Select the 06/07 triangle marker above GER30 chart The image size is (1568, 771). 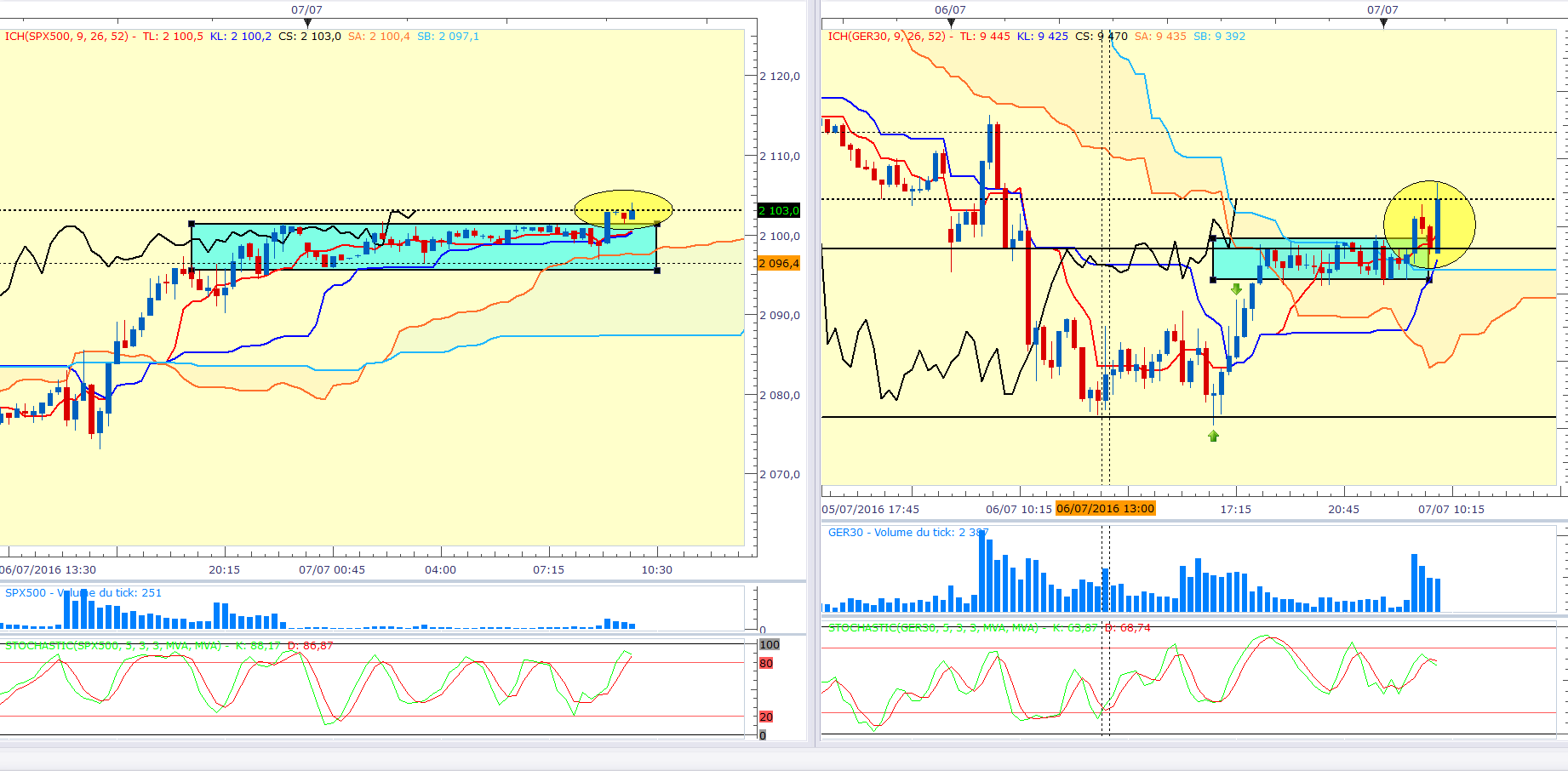click(951, 23)
